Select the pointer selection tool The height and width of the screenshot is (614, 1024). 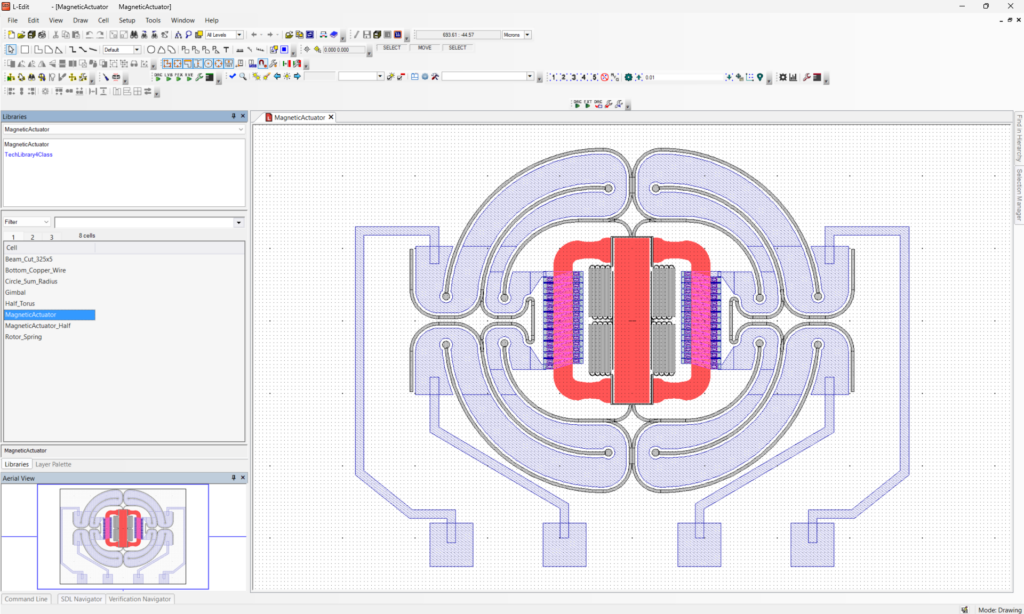click(10, 47)
